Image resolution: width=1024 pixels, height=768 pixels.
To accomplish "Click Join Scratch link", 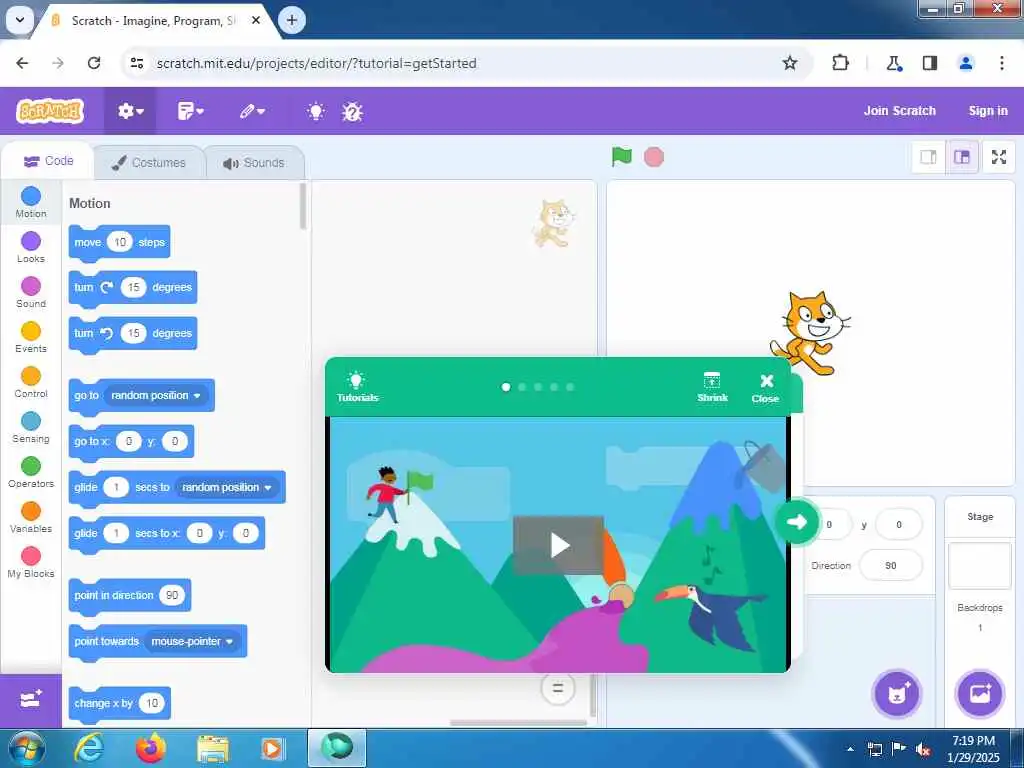I will [x=899, y=110].
